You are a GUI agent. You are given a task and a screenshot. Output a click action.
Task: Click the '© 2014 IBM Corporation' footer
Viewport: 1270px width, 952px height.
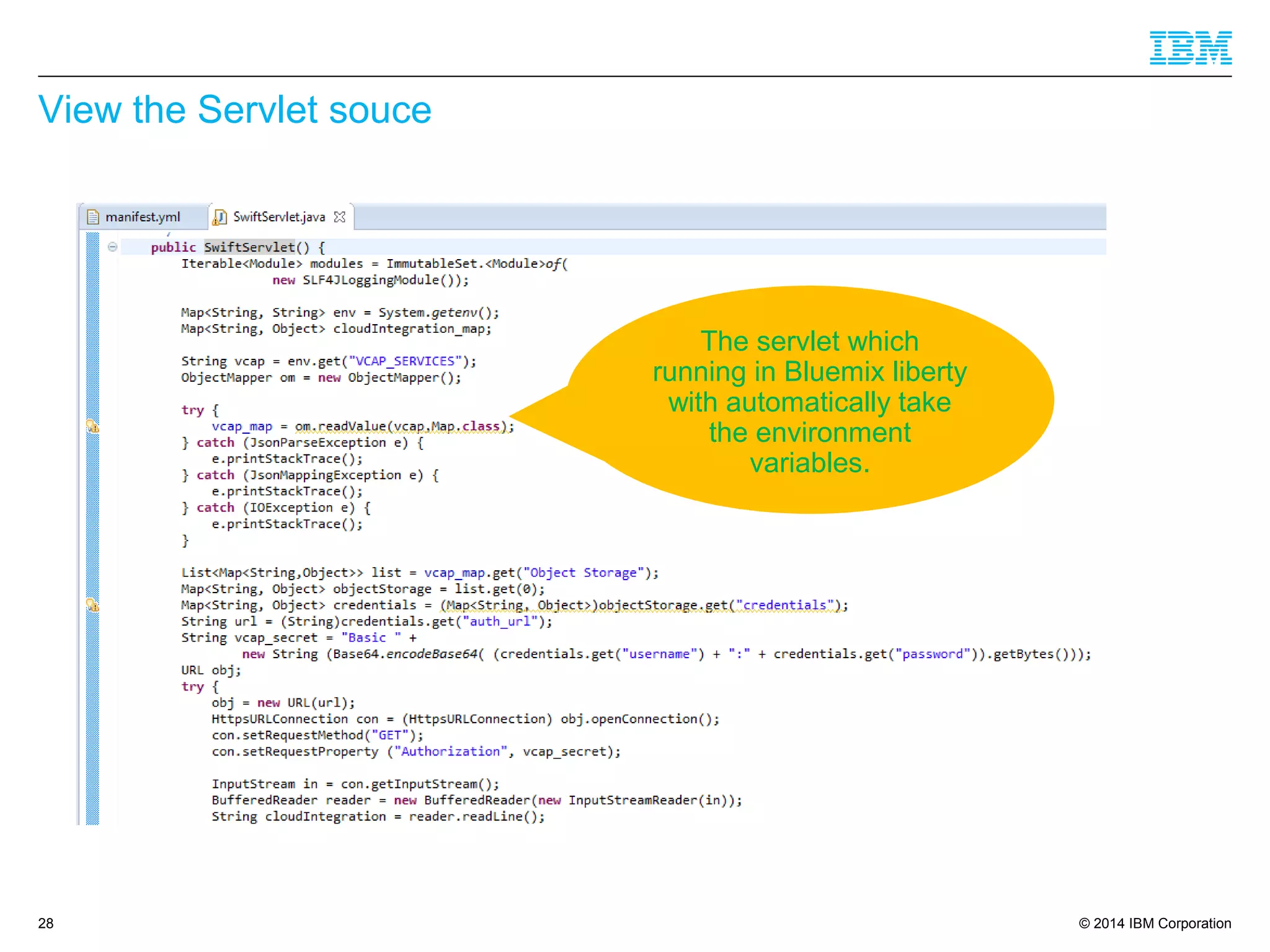click(x=1155, y=923)
